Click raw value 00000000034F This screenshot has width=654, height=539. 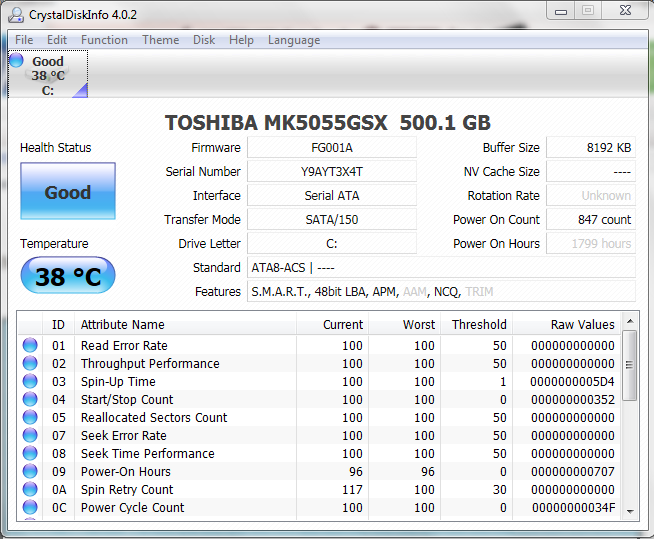click(573, 507)
